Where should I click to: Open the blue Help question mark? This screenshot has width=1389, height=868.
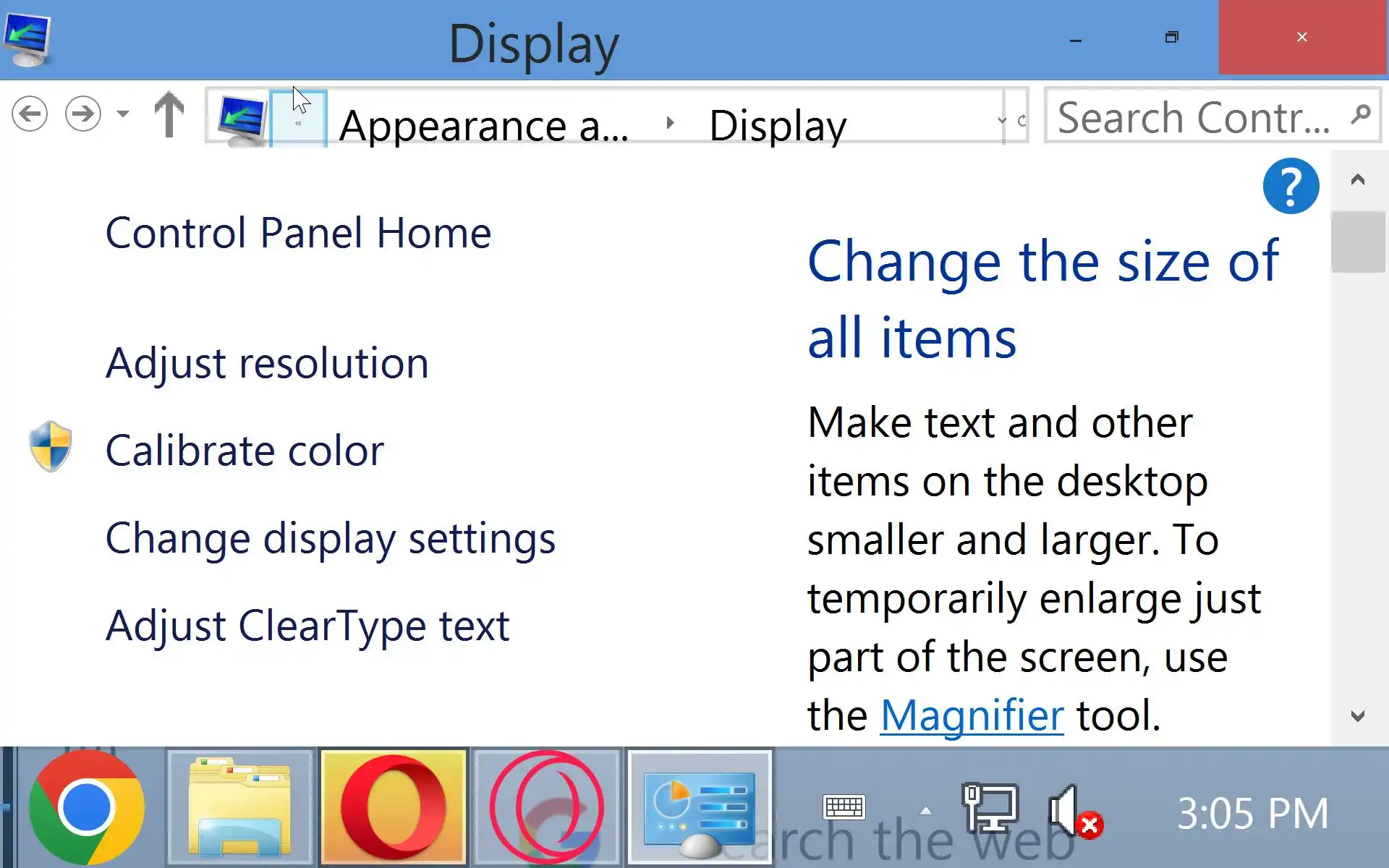coord(1290,187)
